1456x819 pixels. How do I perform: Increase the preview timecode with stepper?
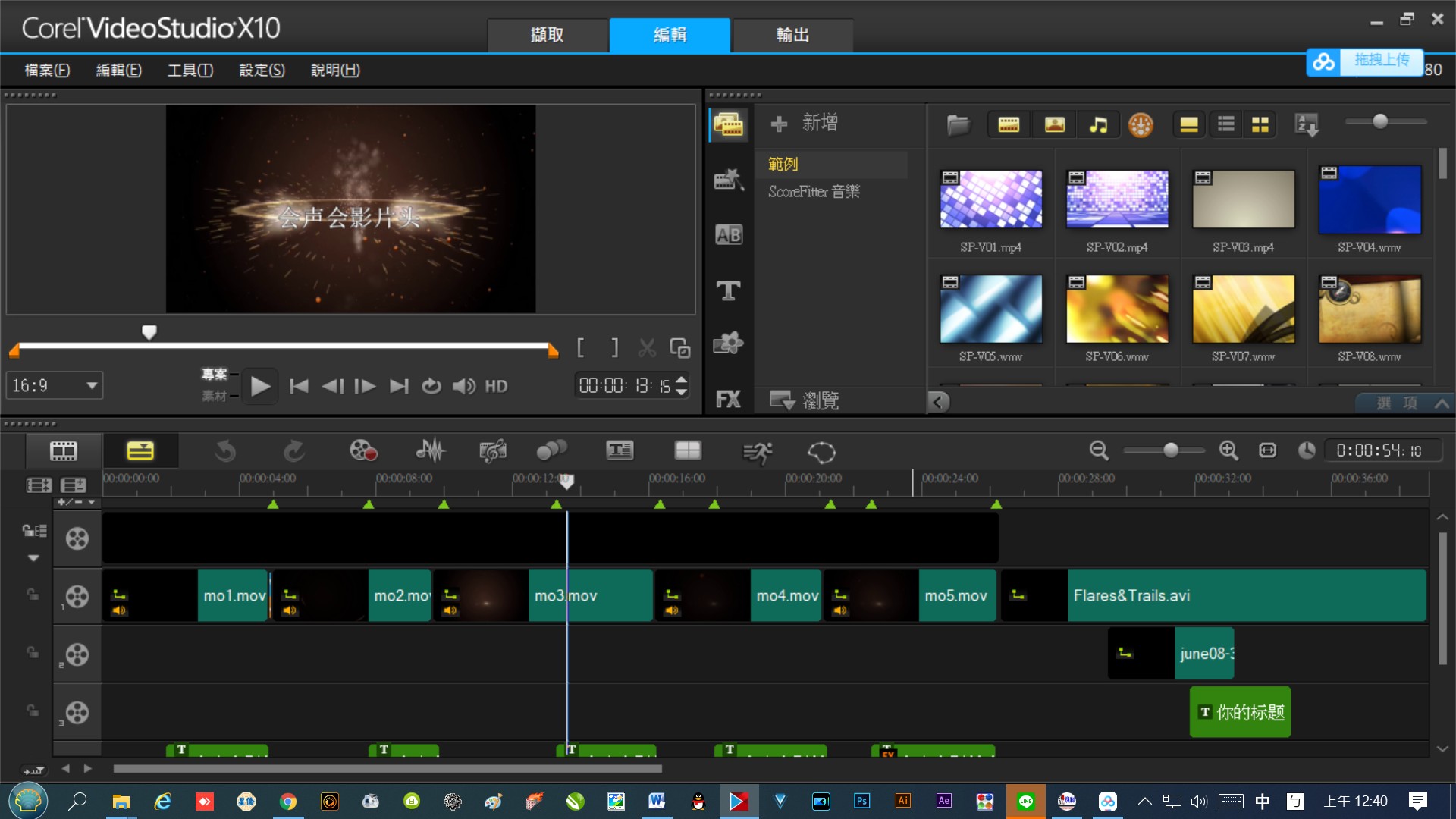(681, 380)
